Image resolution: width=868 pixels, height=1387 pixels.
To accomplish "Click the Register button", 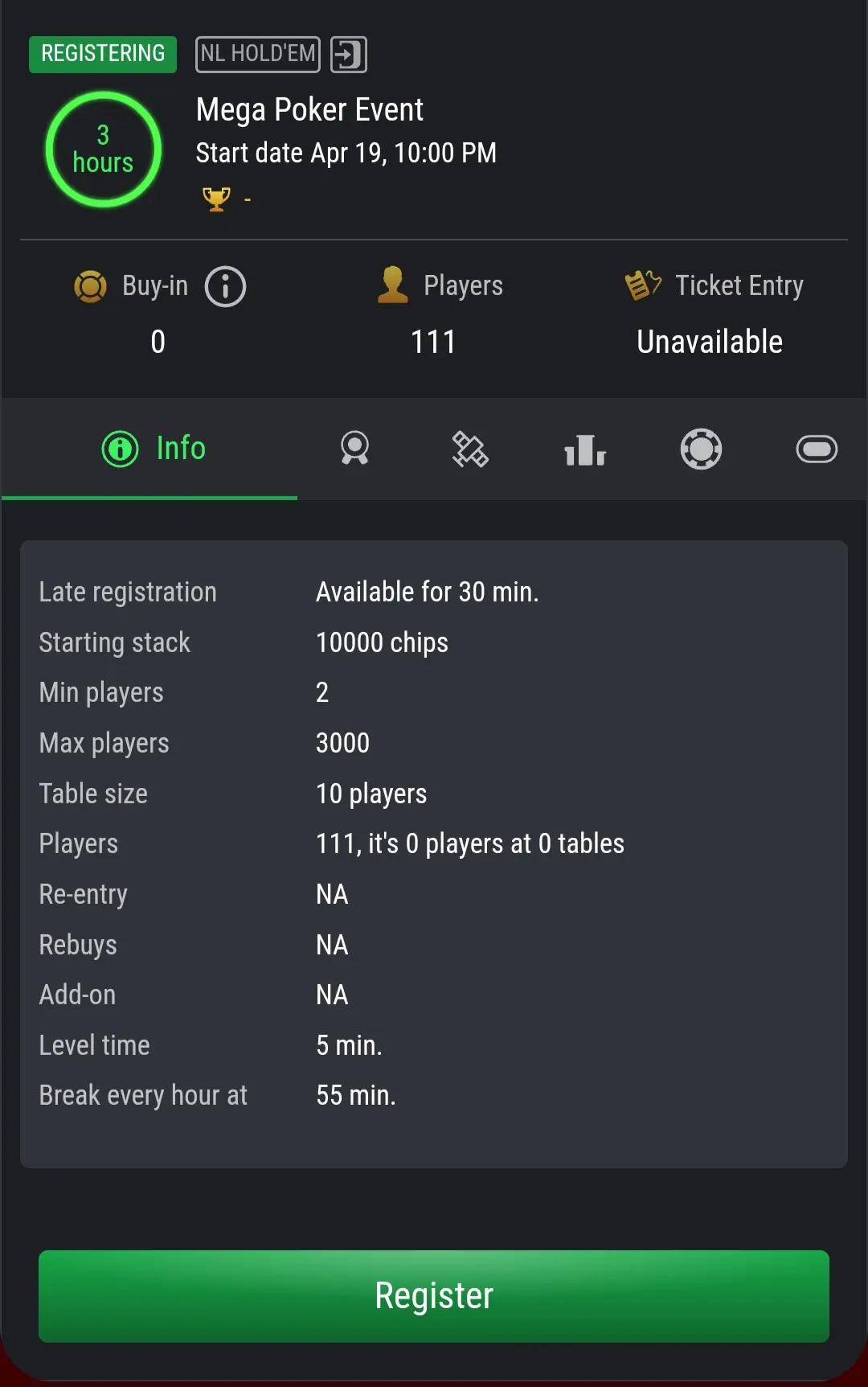I will pos(434,1295).
